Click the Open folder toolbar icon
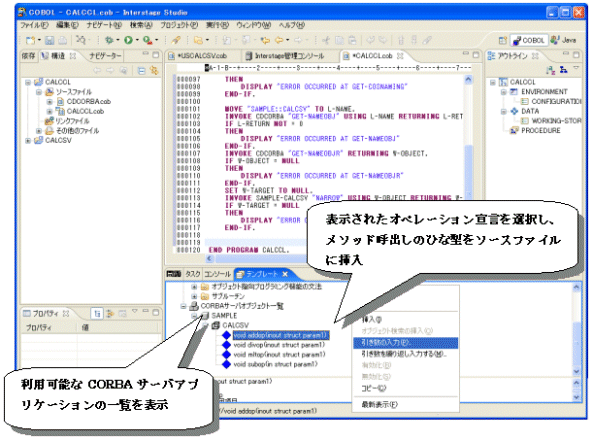593x441 pixels. [198, 40]
